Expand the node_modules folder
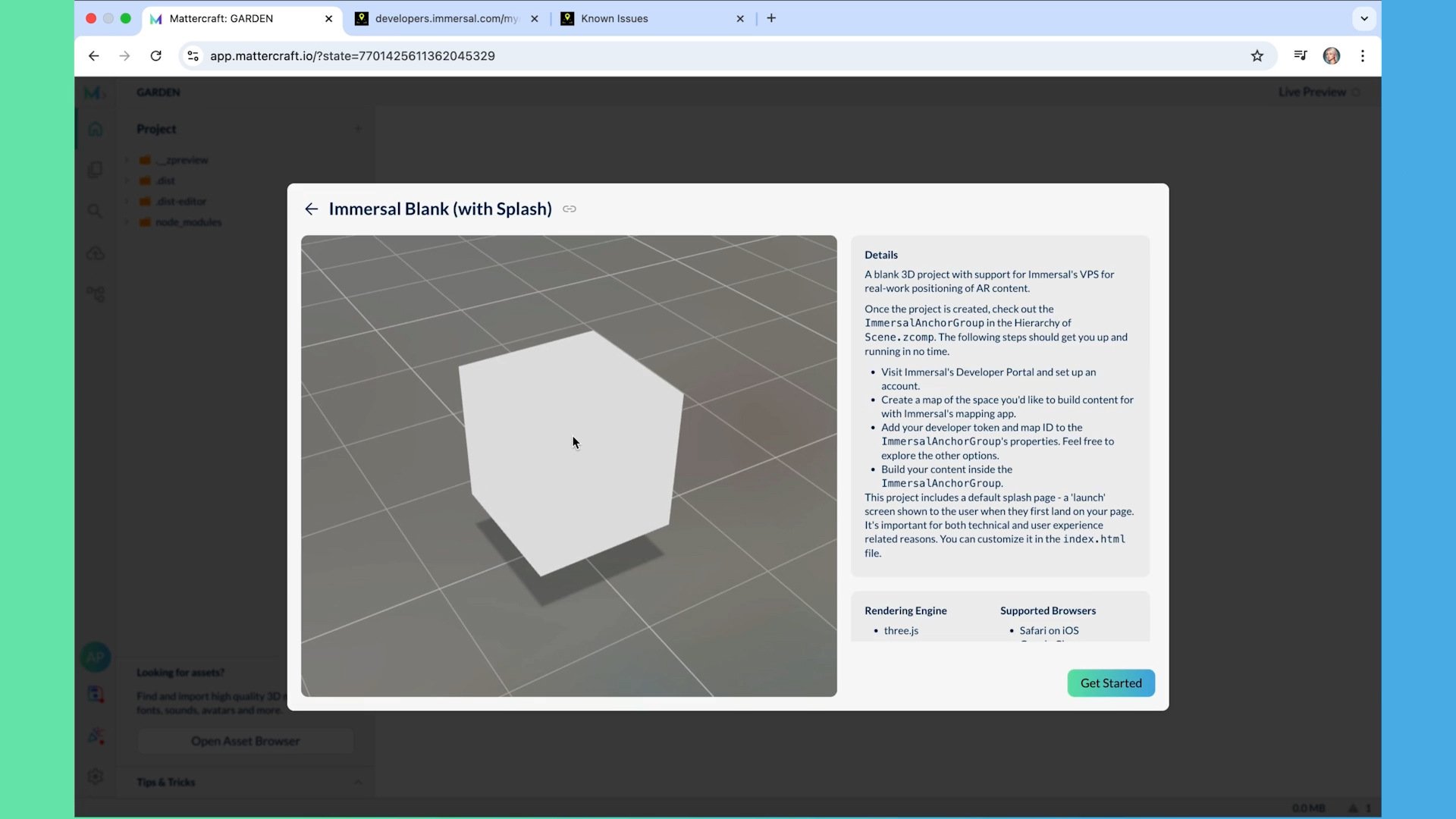 (x=127, y=222)
